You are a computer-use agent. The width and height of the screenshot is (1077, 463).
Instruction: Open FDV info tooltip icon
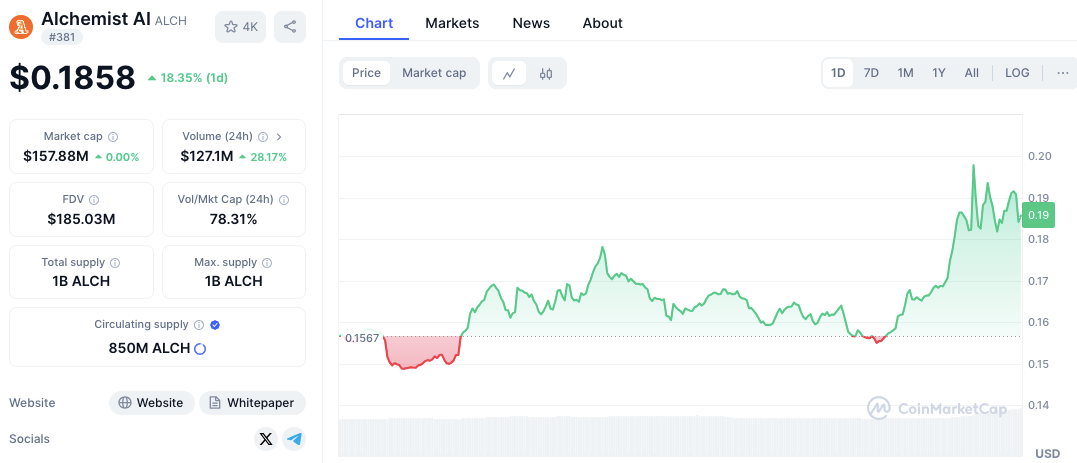click(x=94, y=200)
